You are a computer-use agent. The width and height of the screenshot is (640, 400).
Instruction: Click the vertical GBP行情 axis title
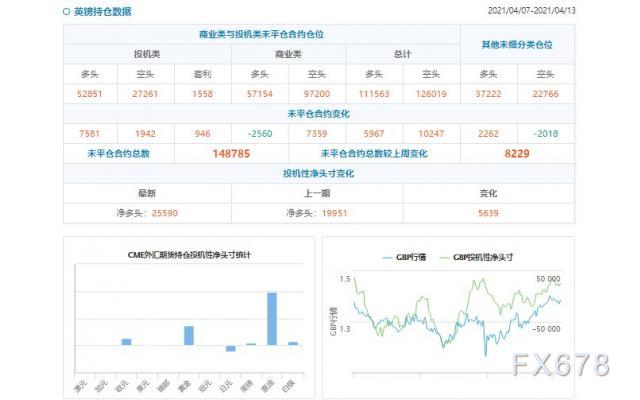333,321
